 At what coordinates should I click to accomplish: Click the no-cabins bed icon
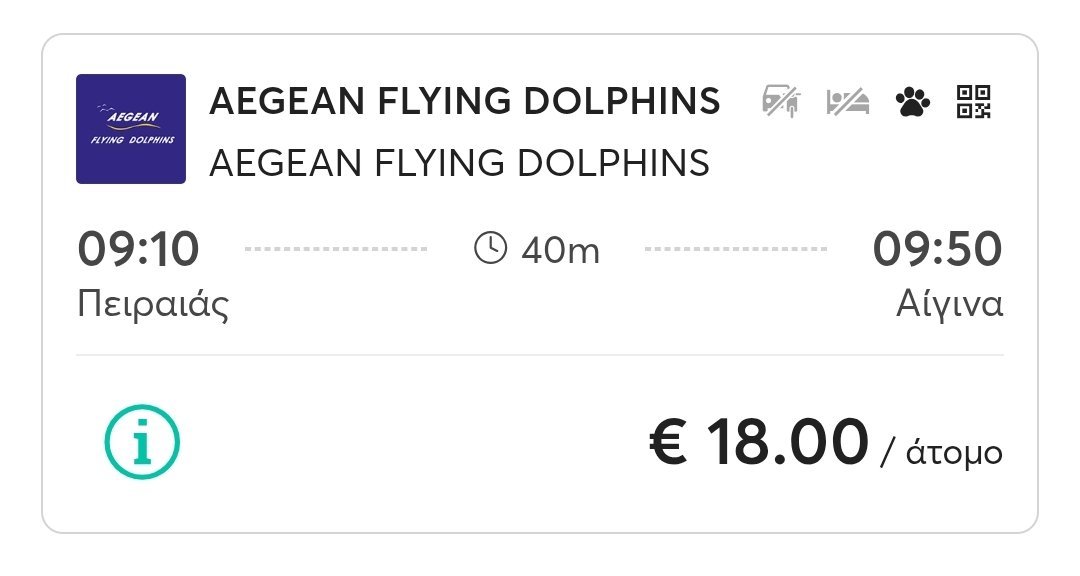point(848,103)
